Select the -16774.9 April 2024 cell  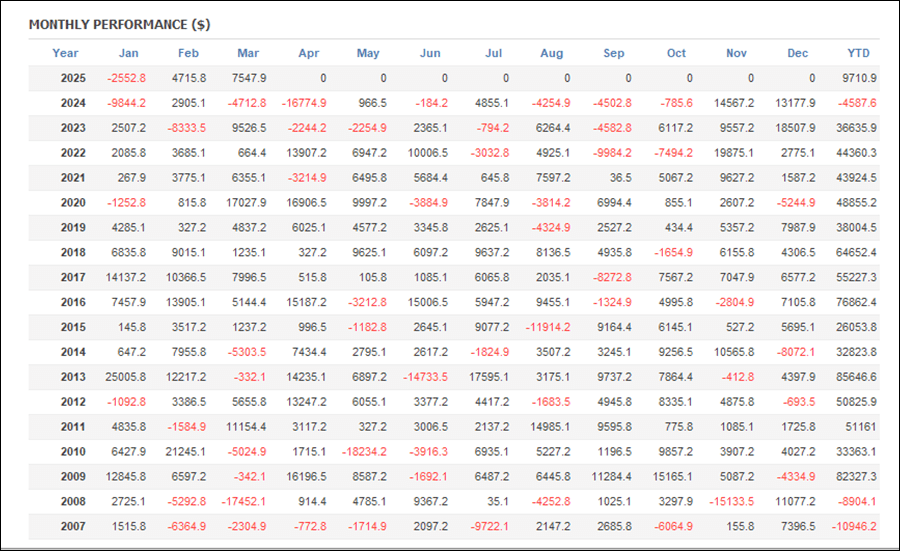[x=303, y=103]
